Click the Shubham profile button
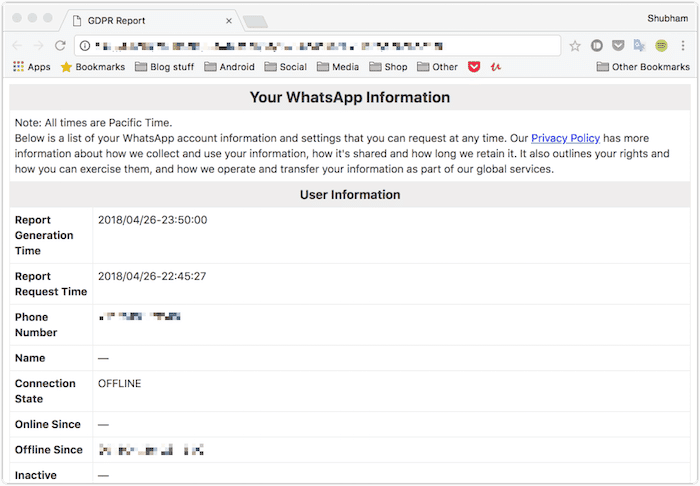The height and width of the screenshot is (486, 700). point(667,18)
